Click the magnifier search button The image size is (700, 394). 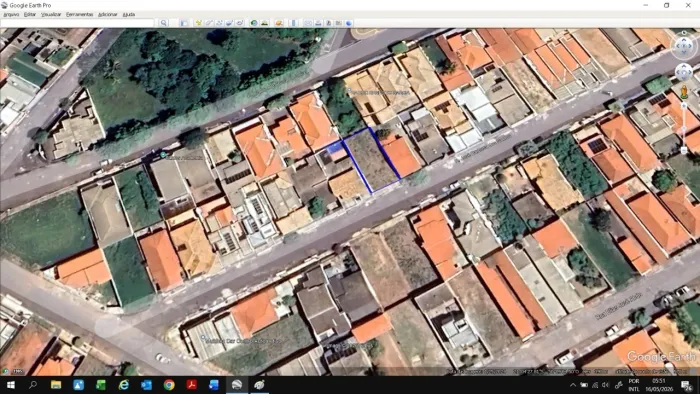[x=163, y=23]
